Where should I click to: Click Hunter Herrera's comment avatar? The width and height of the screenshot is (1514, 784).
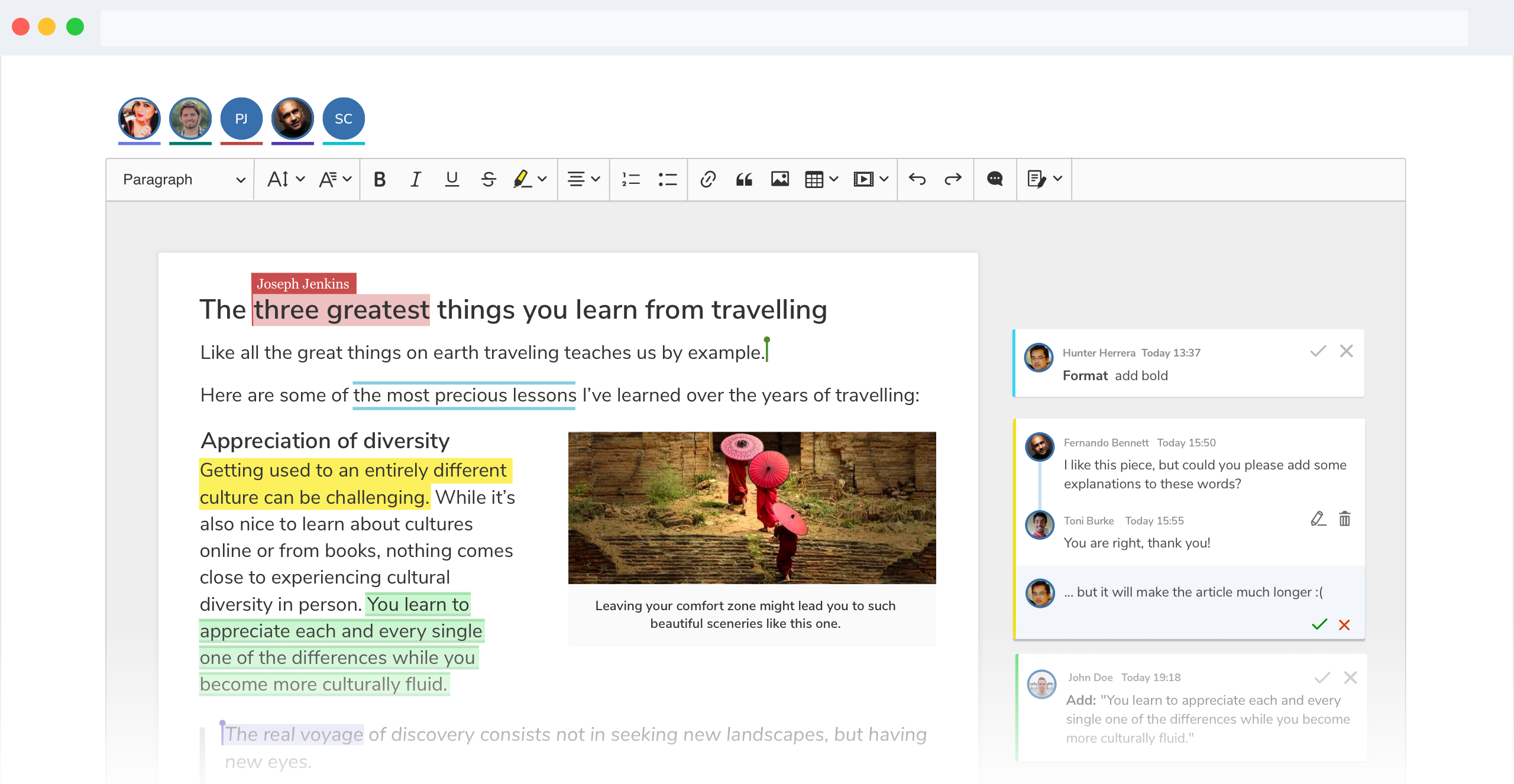[1039, 358]
